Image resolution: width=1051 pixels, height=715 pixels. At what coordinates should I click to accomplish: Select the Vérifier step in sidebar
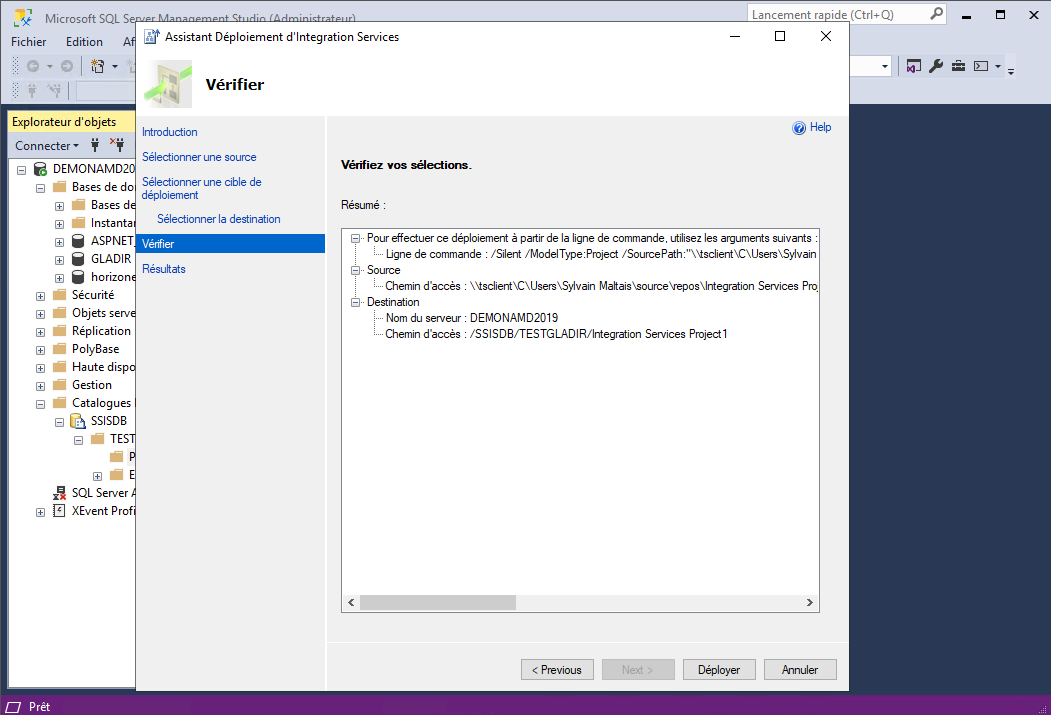click(231, 244)
